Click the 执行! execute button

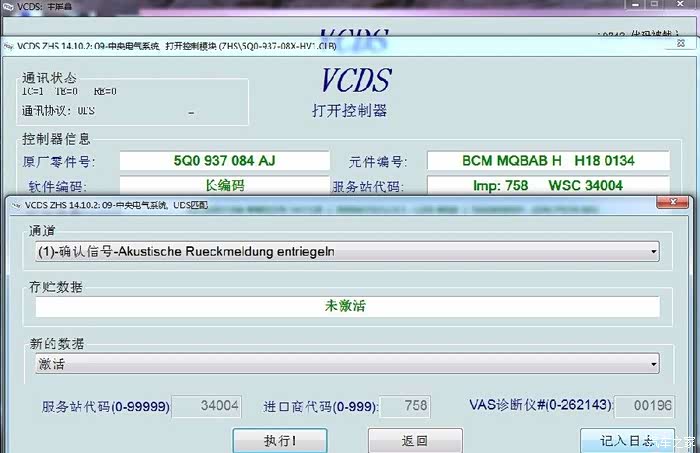click(280, 441)
